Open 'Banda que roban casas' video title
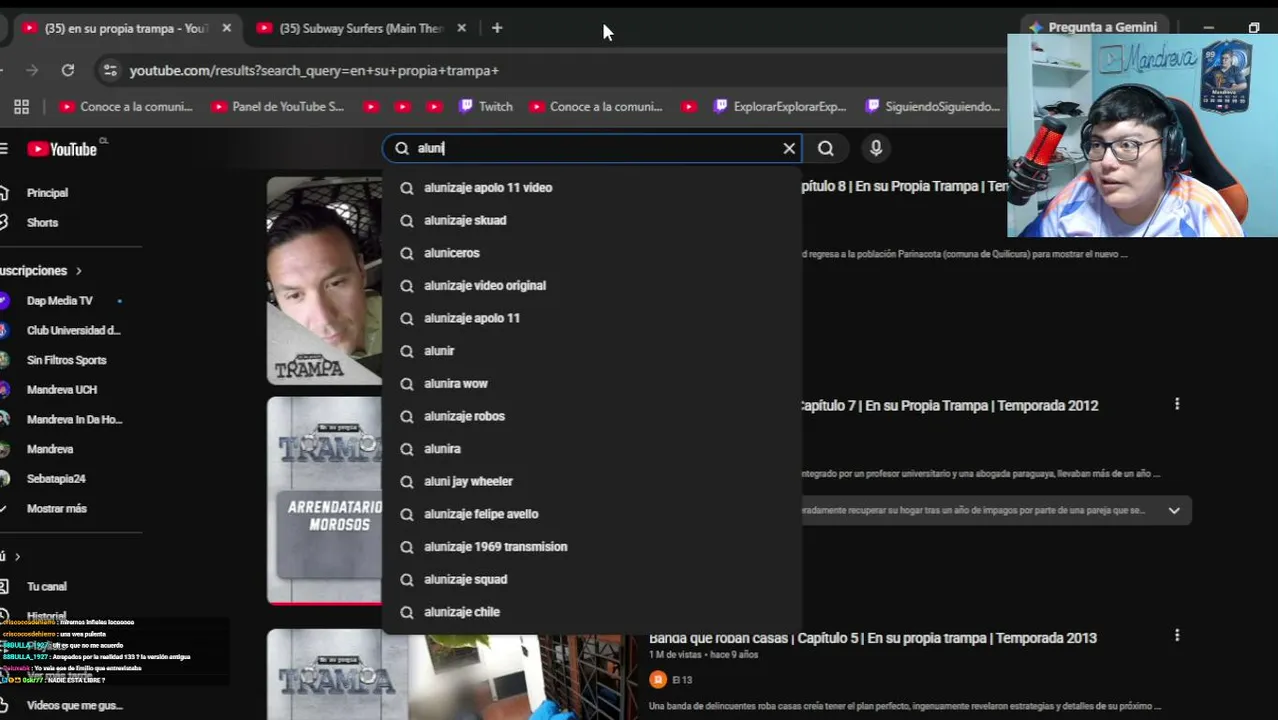Screen dimensions: 1278x720 (x=873, y=638)
